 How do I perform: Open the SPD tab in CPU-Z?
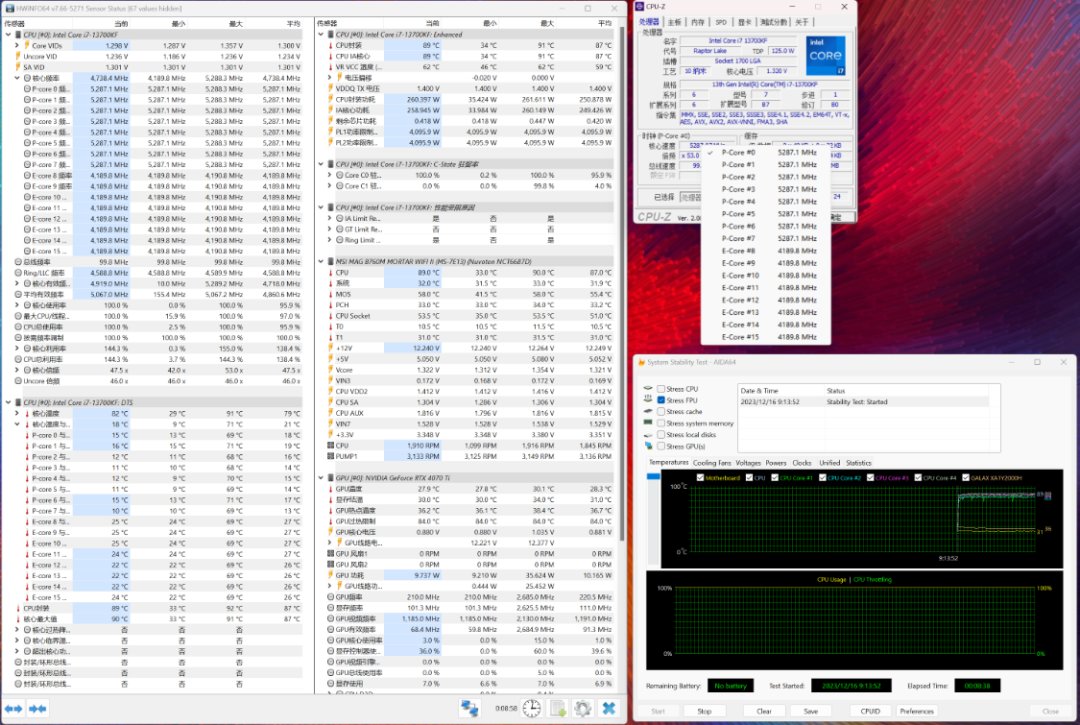[x=720, y=21]
